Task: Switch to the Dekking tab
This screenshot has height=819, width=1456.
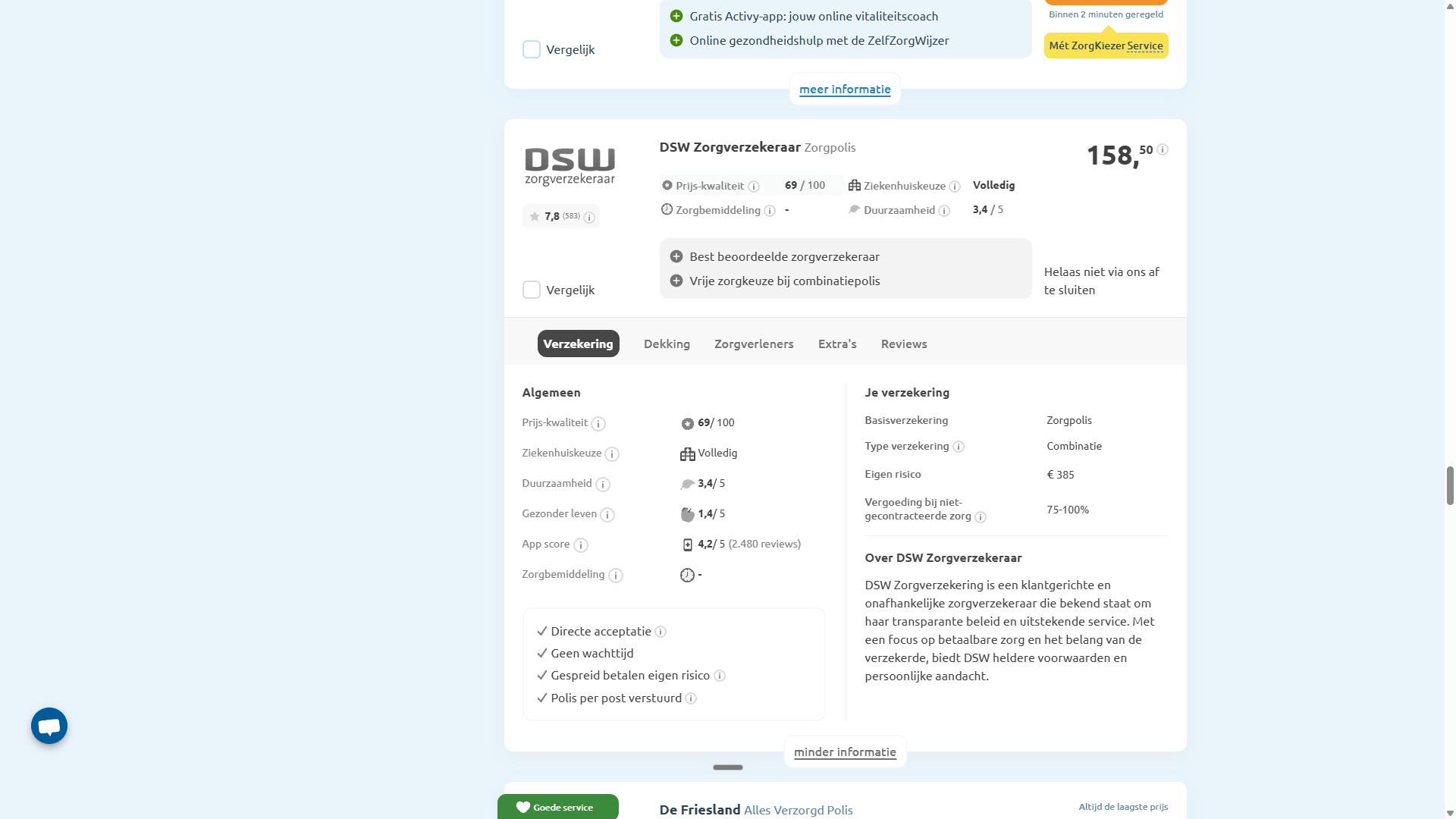Action: tap(667, 344)
